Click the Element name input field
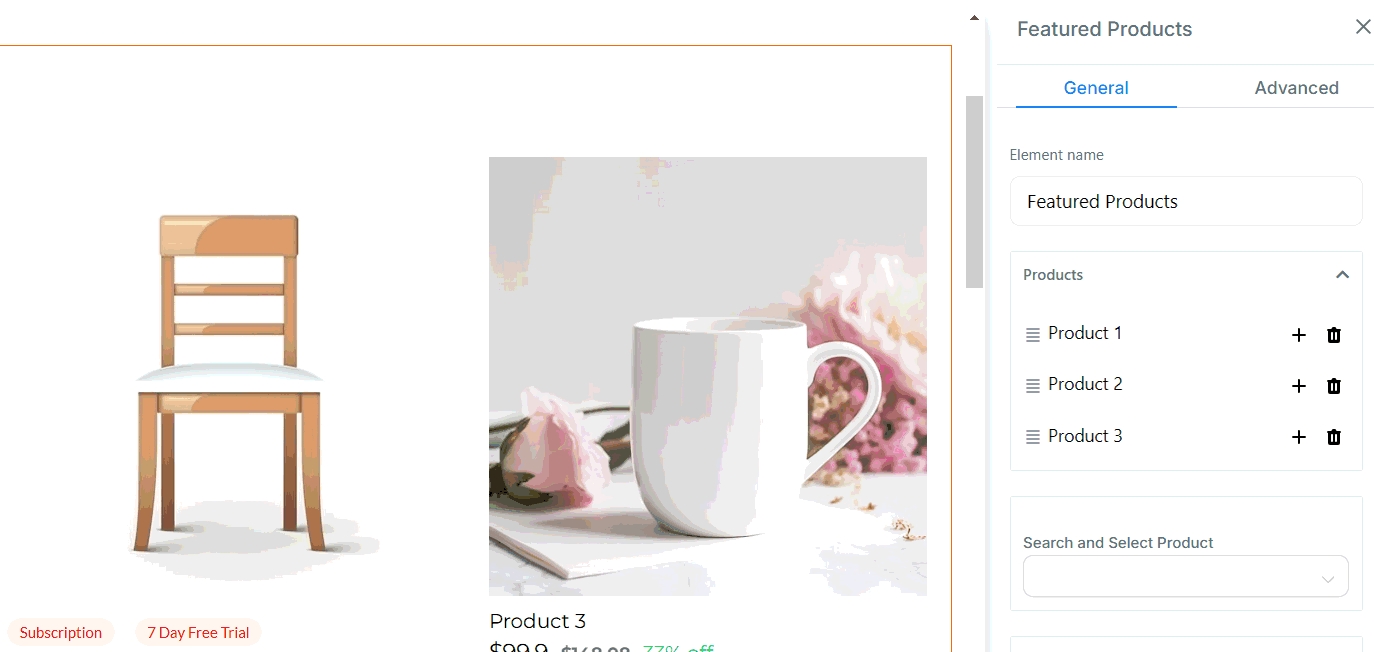Image resolution: width=1374 pixels, height=652 pixels. click(1186, 201)
